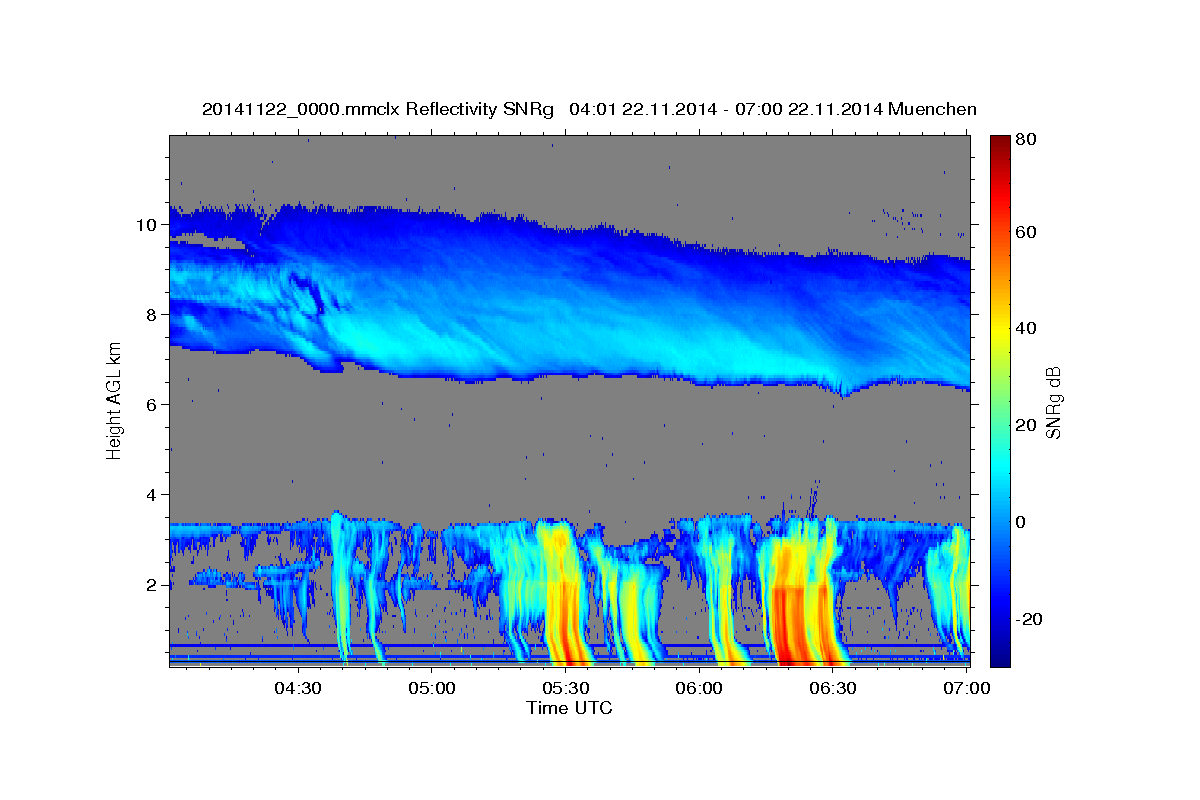1200x800 pixels.
Task: Click the plot title text at top
Action: coord(589,109)
